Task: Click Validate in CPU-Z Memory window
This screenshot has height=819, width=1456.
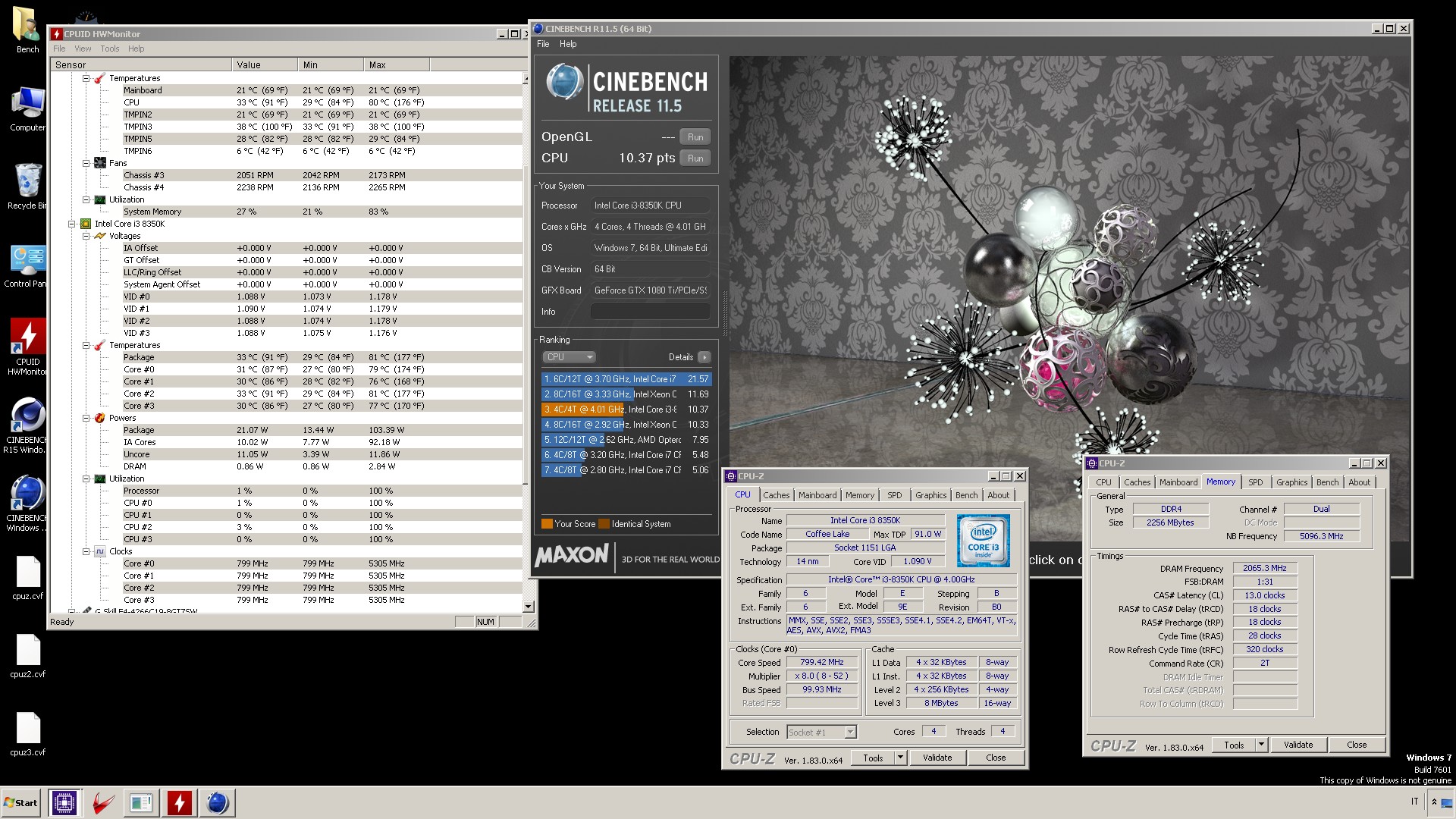Action: [1298, 745]
